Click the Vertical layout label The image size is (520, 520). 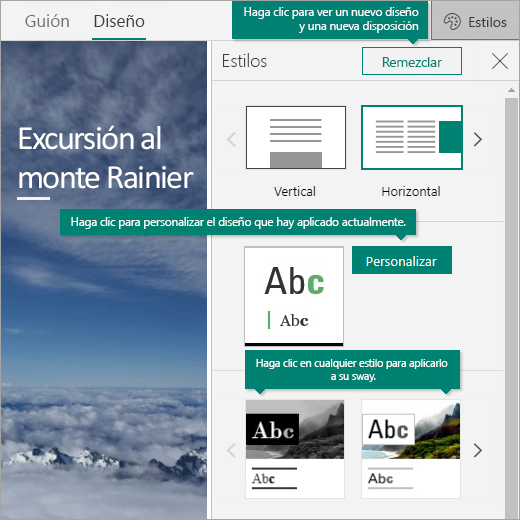(295, 191)
